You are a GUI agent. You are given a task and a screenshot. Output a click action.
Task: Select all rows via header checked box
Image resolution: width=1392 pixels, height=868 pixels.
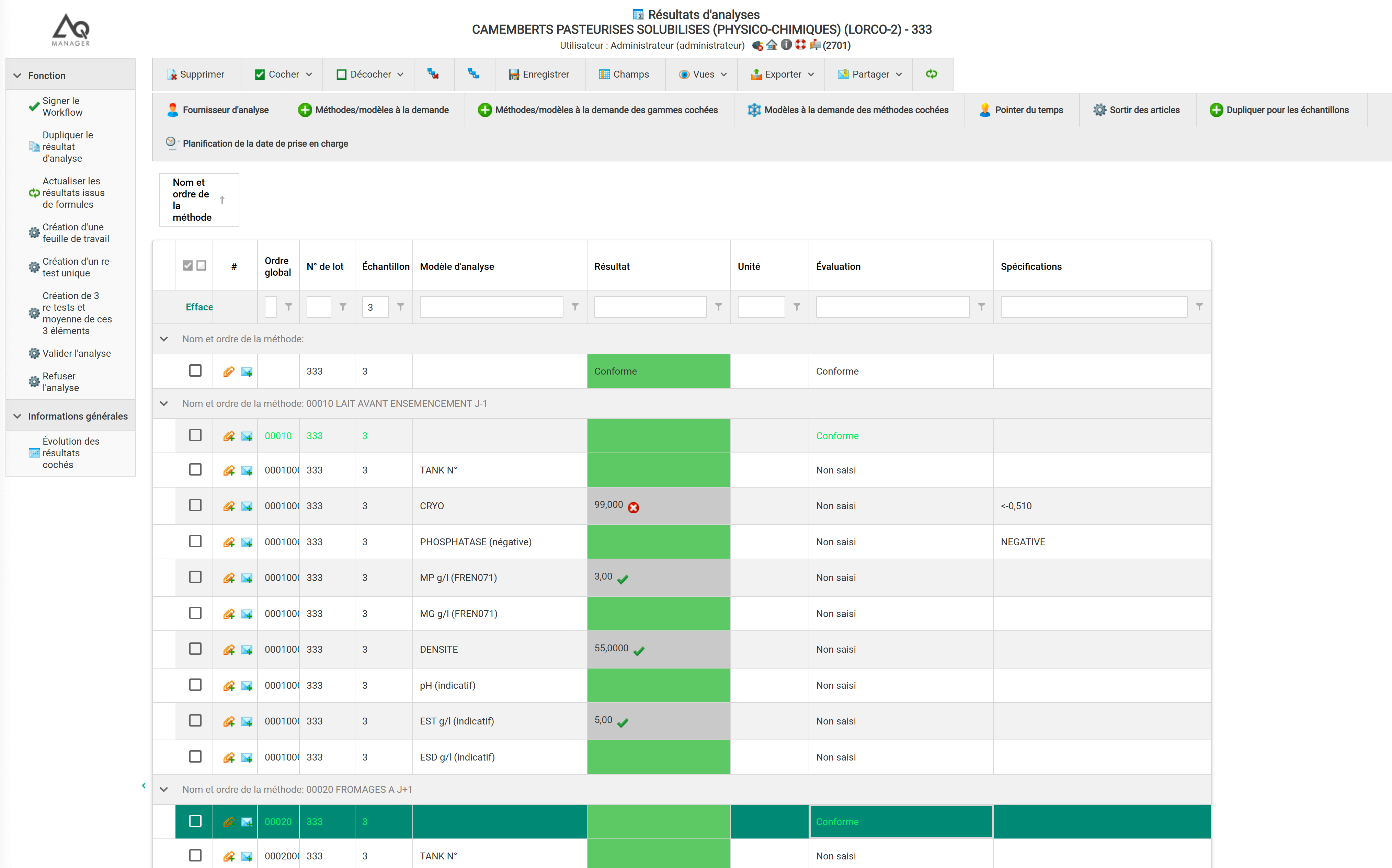pyautogui.click(x=188, y=266)
